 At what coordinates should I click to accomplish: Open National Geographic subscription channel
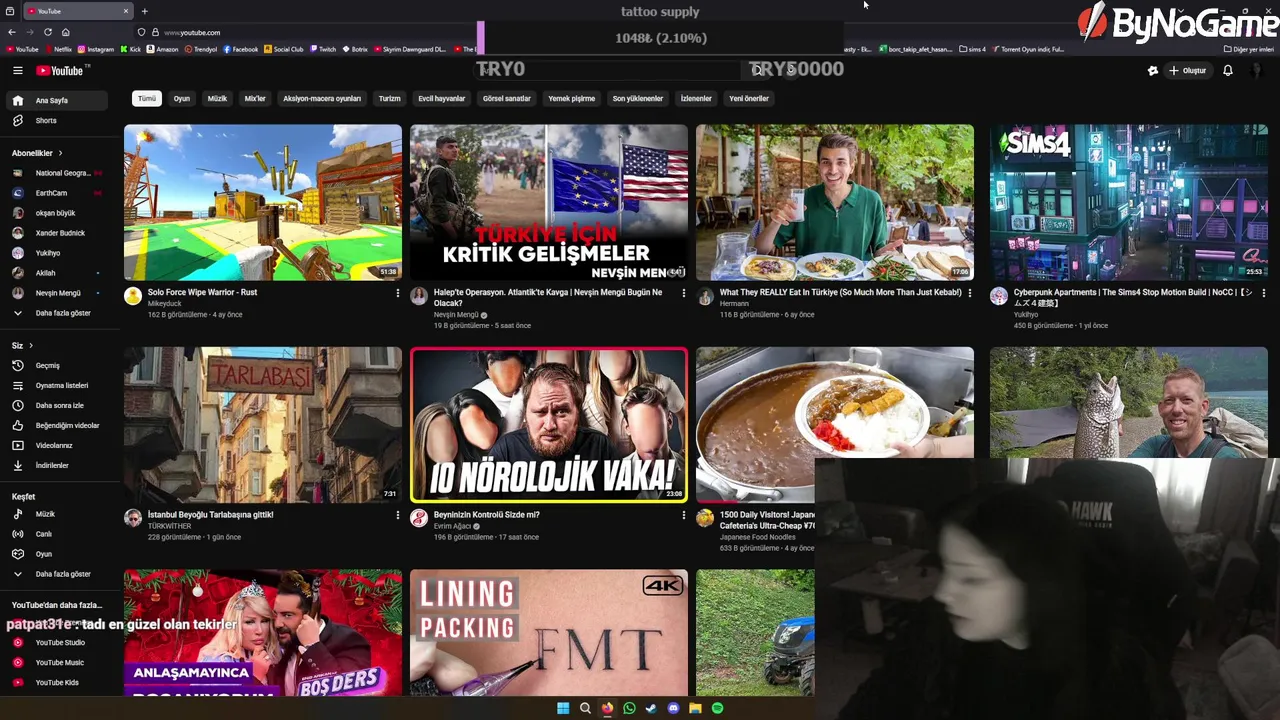[x=56, y=173]
